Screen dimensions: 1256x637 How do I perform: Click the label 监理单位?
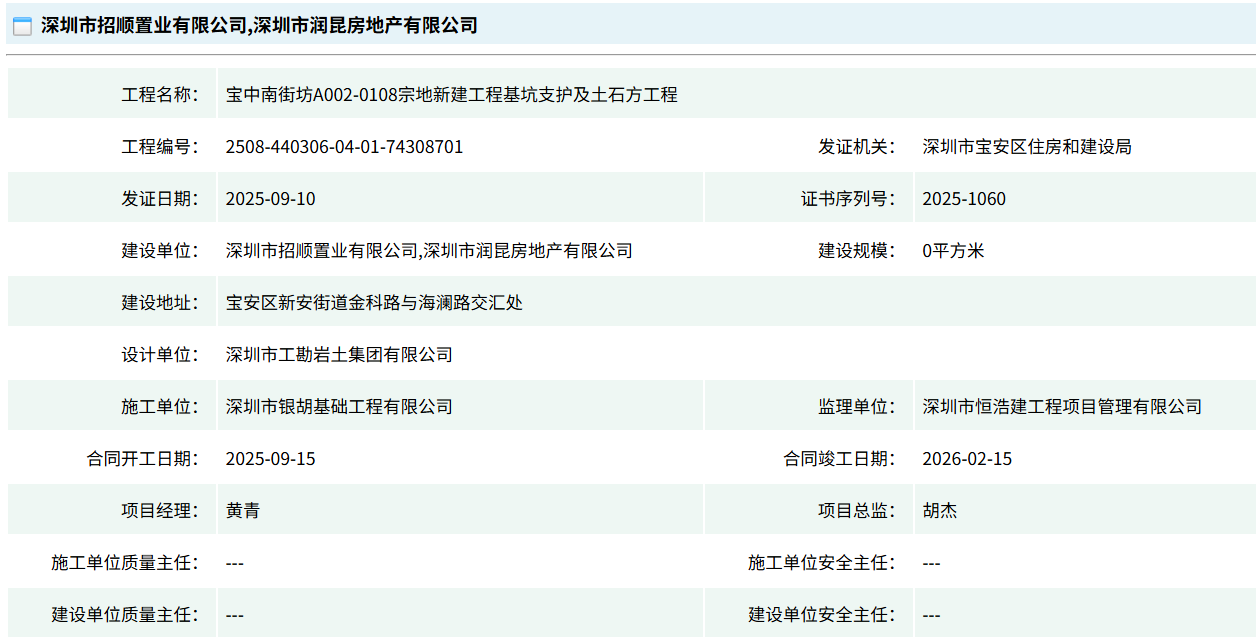[x=857, y=407]
